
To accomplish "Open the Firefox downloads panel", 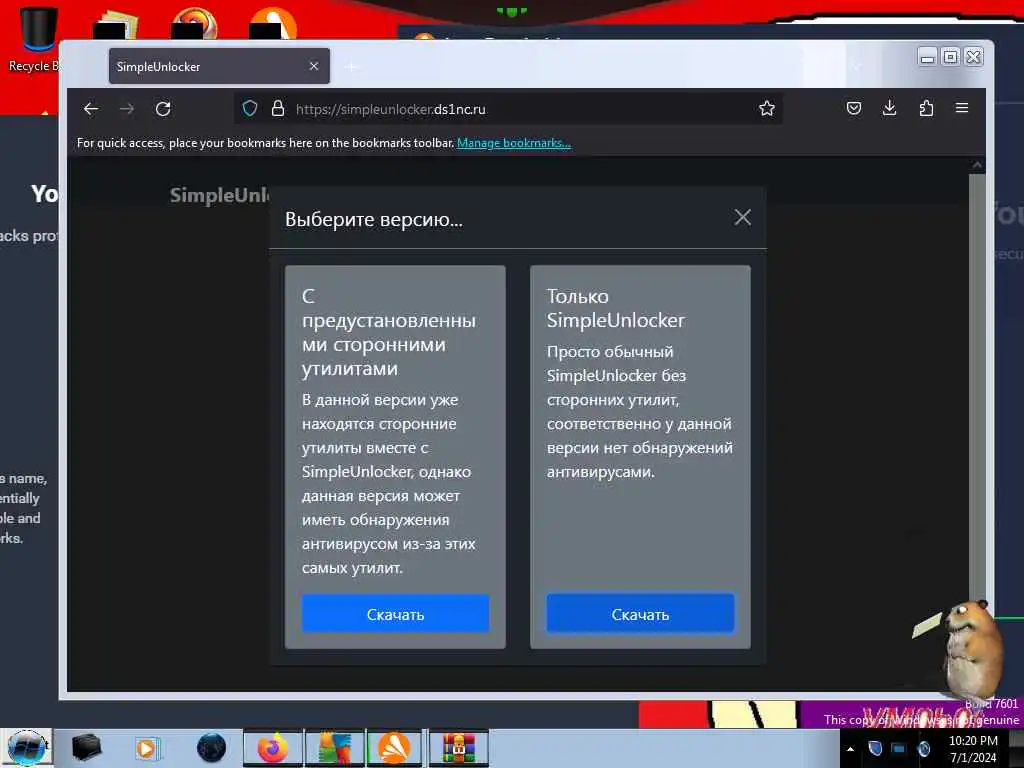I will pyautogui.click(x=889, y=108).
